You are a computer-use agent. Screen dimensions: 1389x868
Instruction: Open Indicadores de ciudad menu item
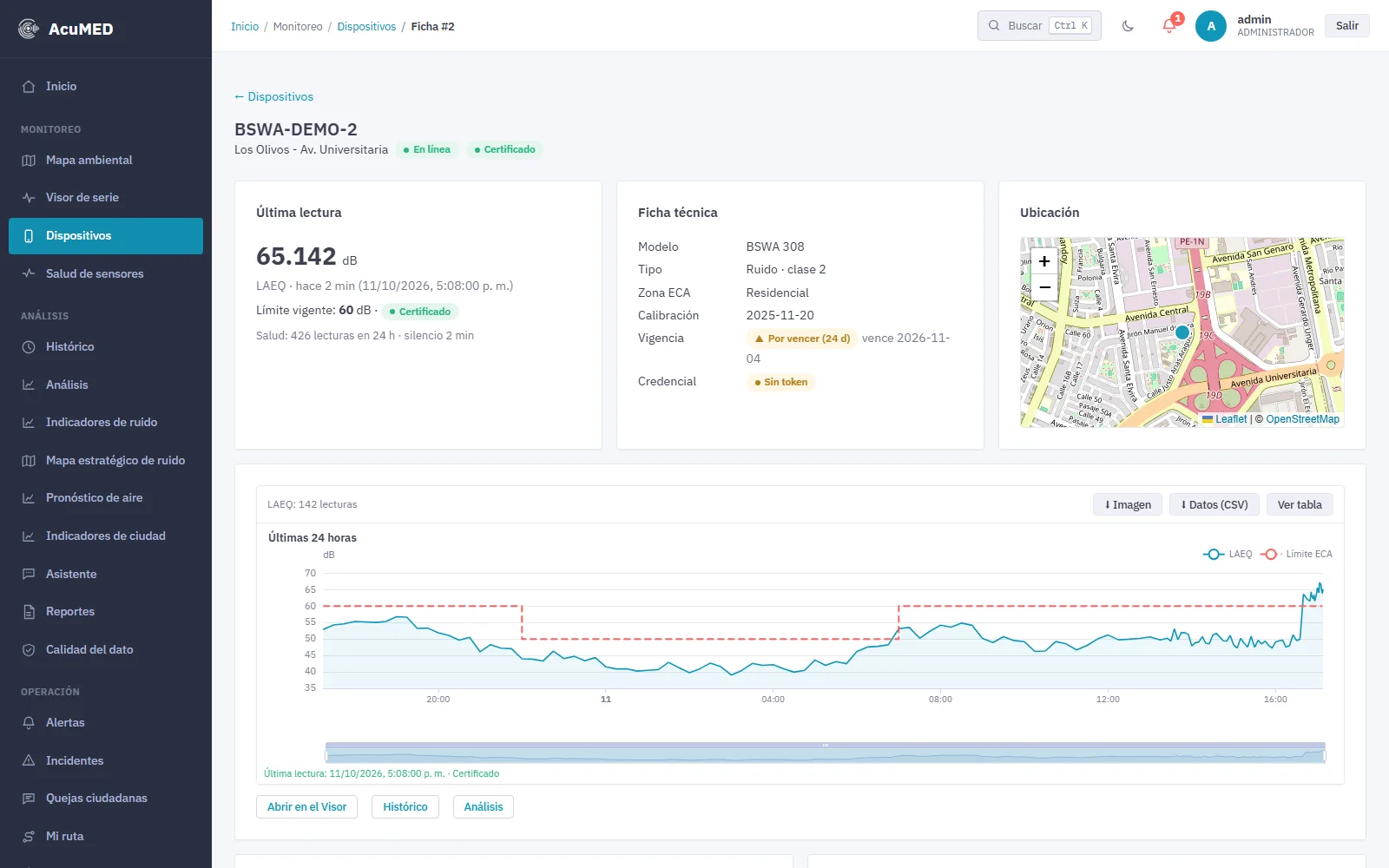(106, 536)
